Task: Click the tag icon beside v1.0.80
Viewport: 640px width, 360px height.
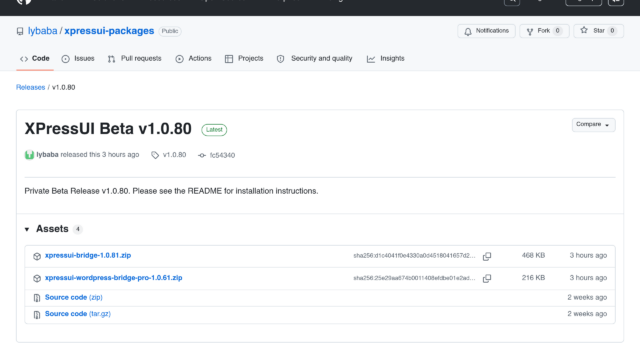Action: click(x=155, y=155)
